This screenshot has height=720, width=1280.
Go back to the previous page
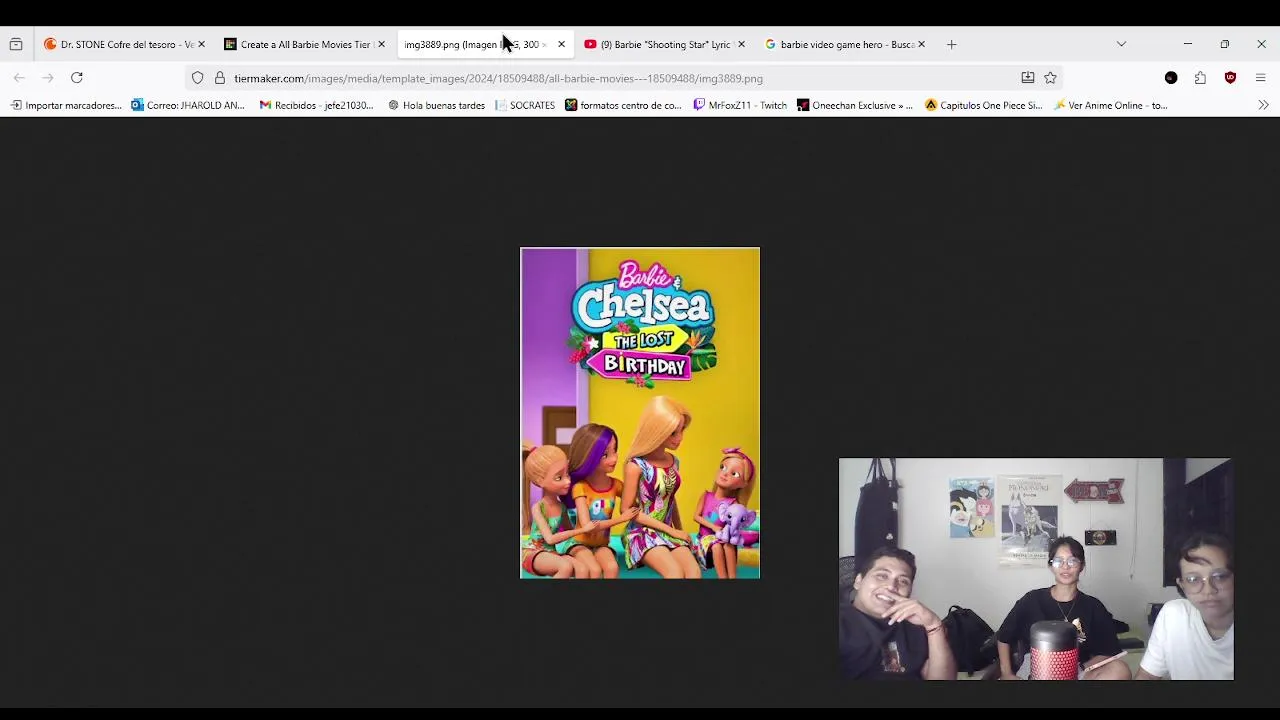click(19, 78)
